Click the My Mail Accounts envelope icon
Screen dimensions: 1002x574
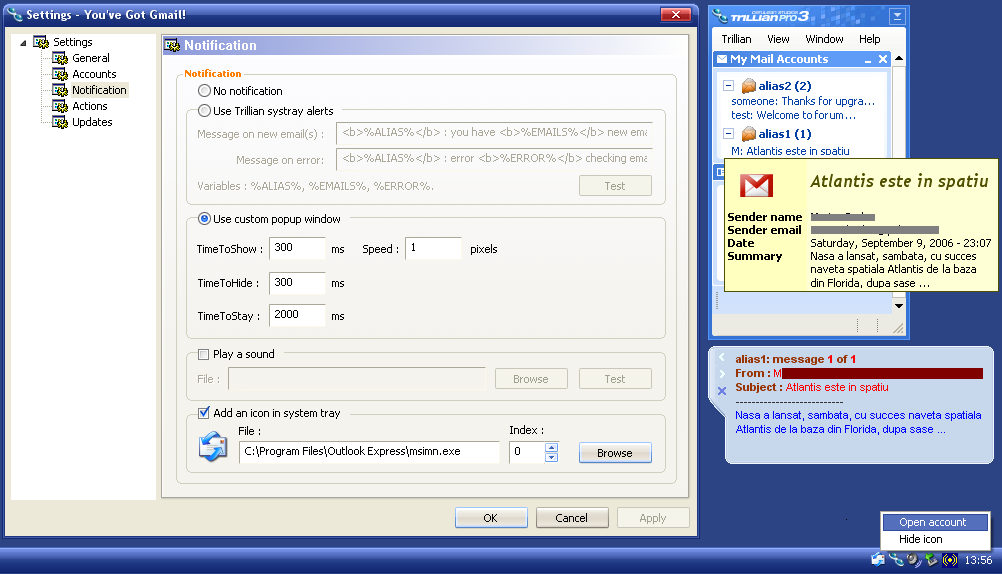722,59
